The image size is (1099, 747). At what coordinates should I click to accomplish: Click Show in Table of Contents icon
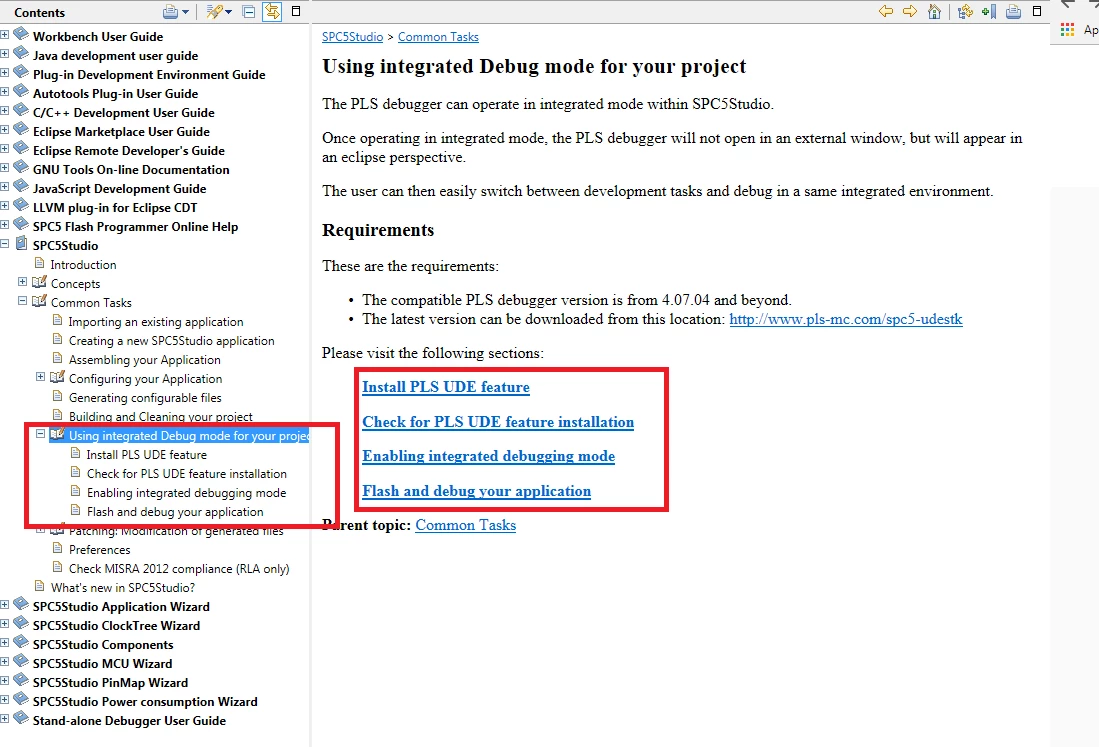click(x=966, y=11)
